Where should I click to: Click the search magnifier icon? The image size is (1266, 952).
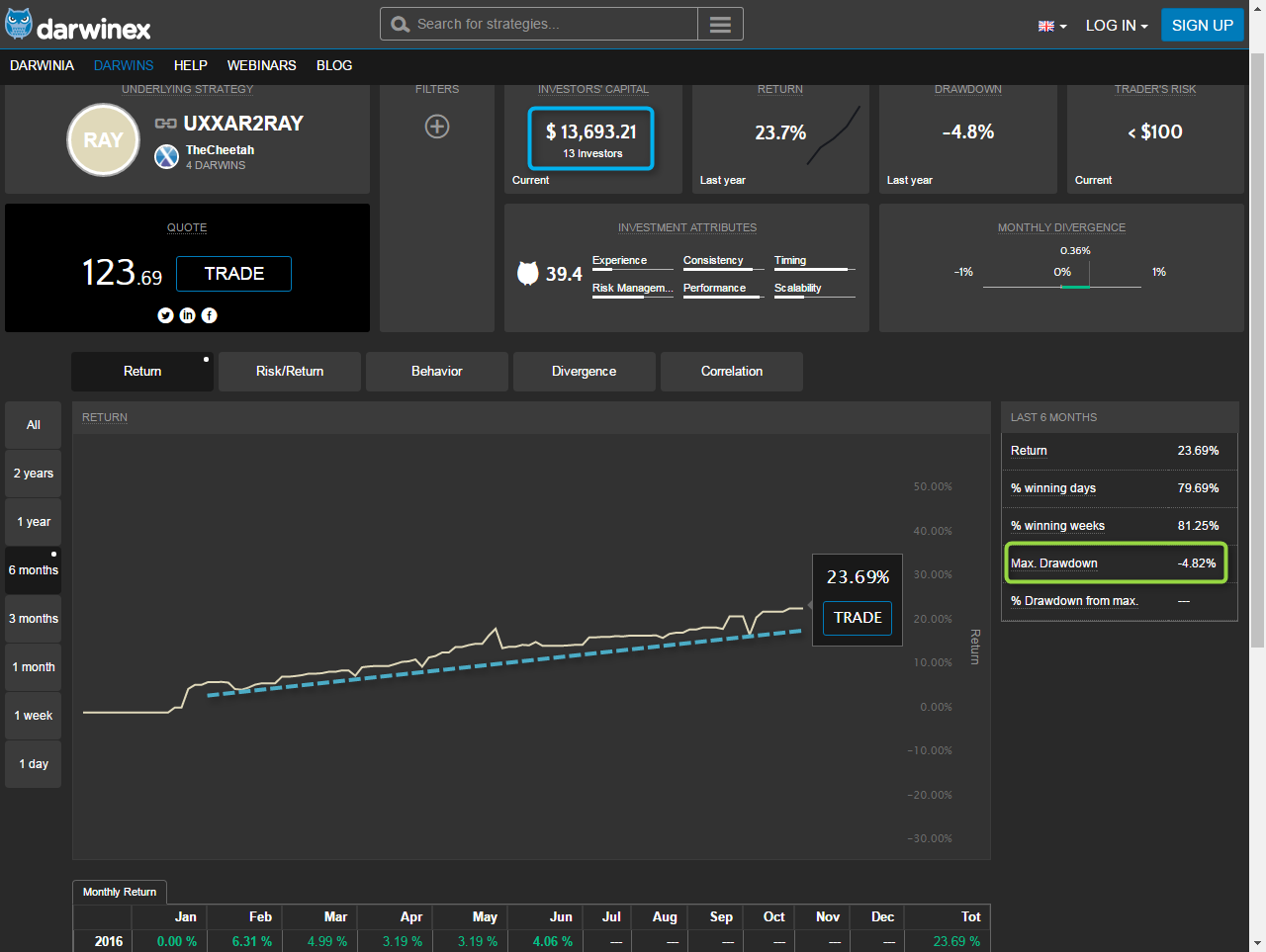(400, 25)
